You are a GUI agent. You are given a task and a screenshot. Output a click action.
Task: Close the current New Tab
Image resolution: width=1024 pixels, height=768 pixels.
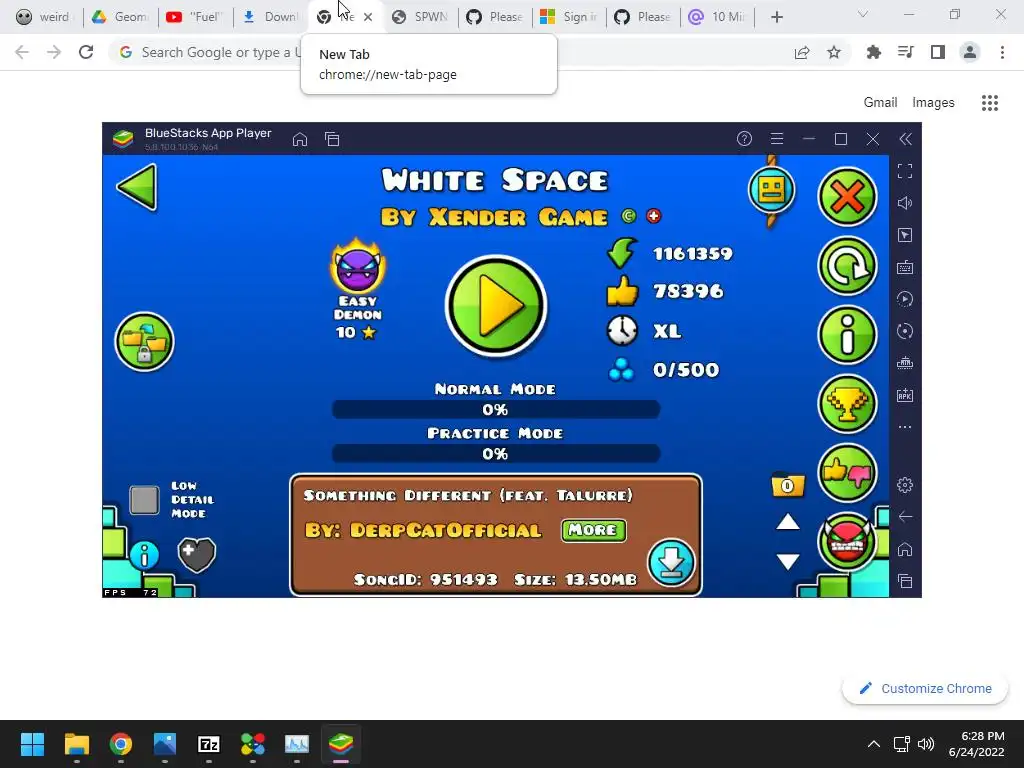click(368, 18)
